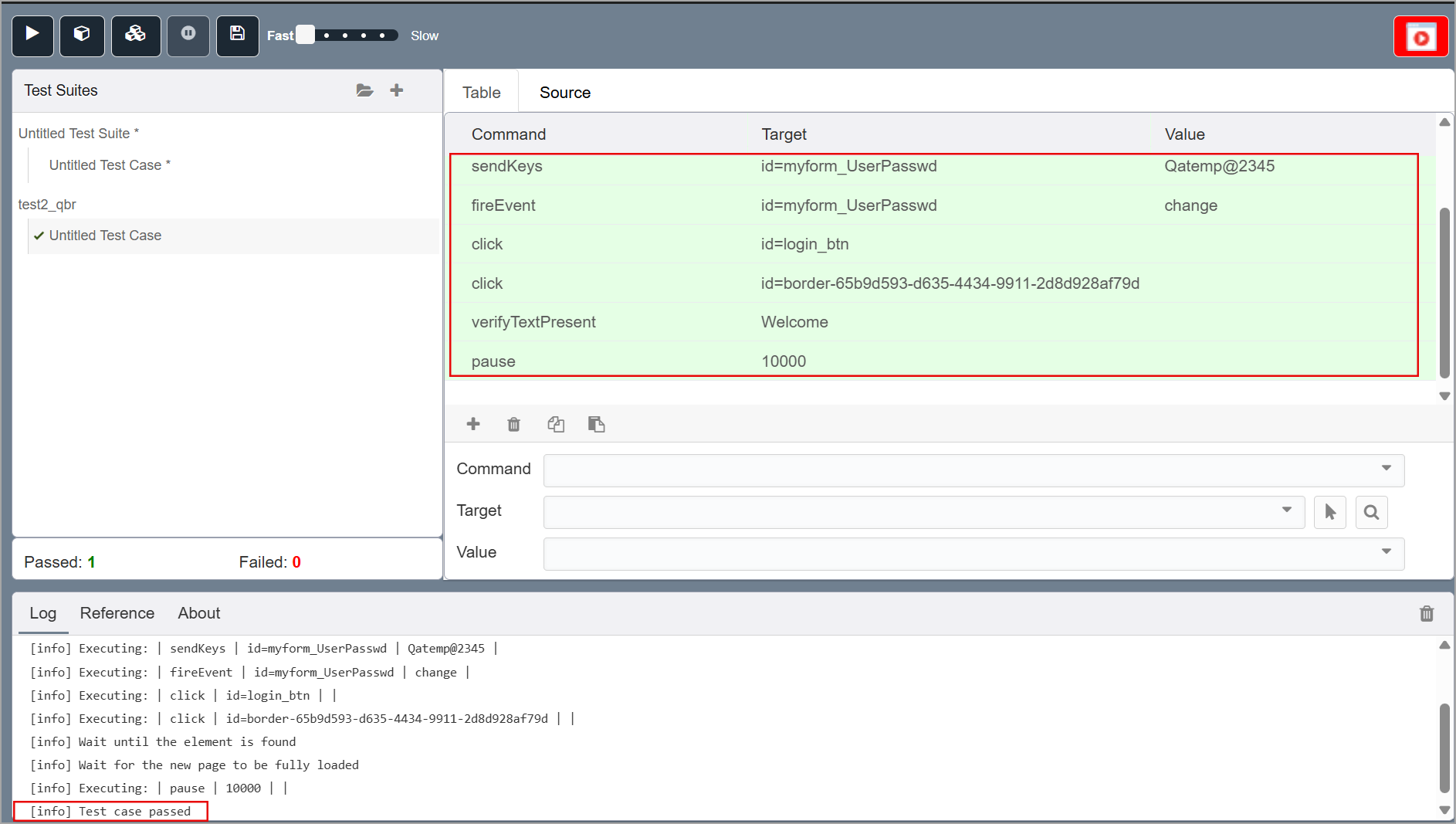
Task: Add new test suite plus icon
Action: [397, 90]
